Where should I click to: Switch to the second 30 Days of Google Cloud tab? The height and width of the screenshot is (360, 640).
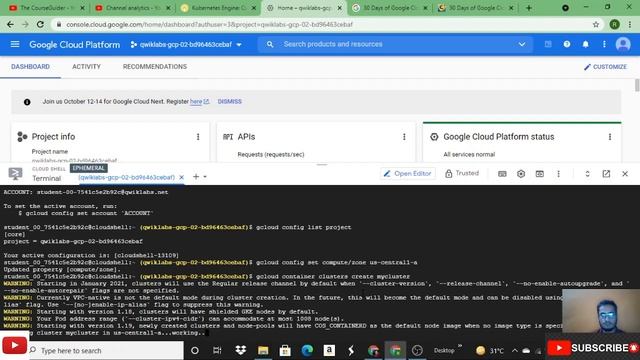tap(476, 8)
